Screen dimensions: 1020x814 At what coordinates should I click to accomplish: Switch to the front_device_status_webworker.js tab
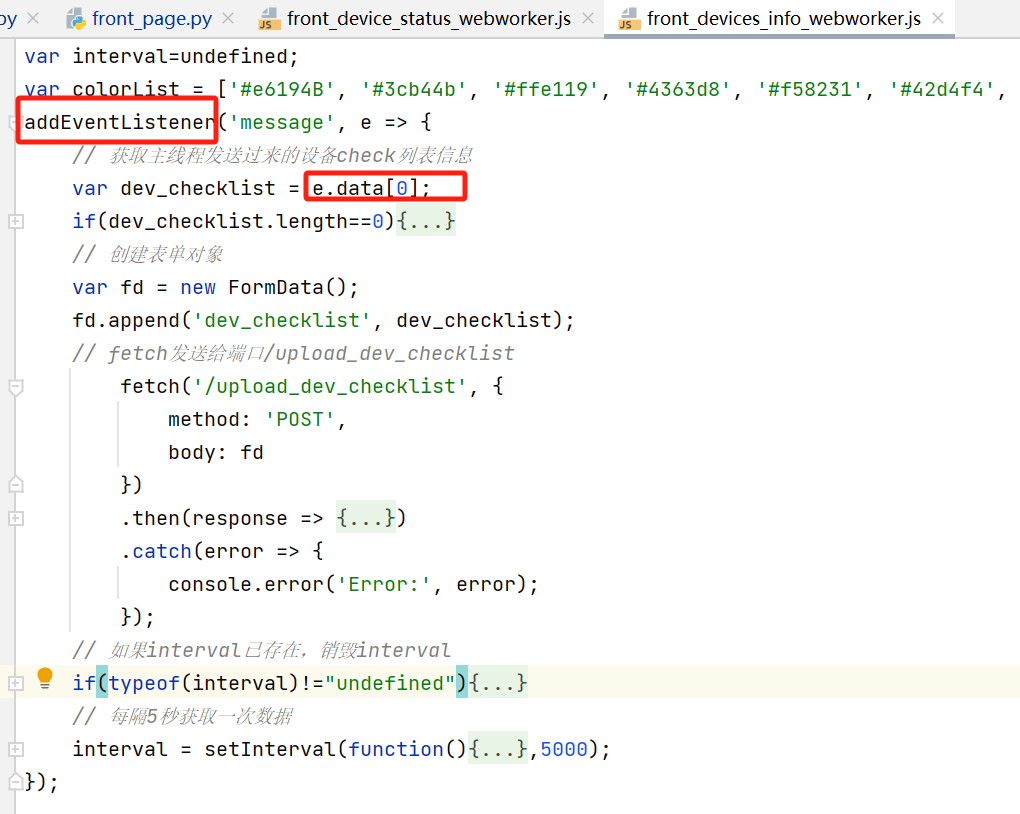(x=428, y=19)
